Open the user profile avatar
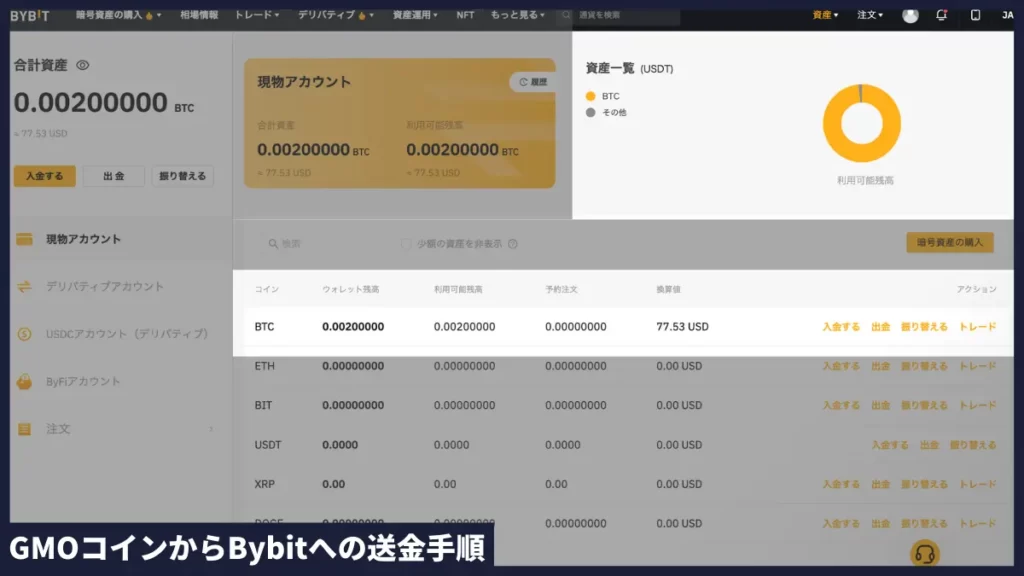Image resolution: width=1024 pixels, height=576 pixels. (910, 15)
